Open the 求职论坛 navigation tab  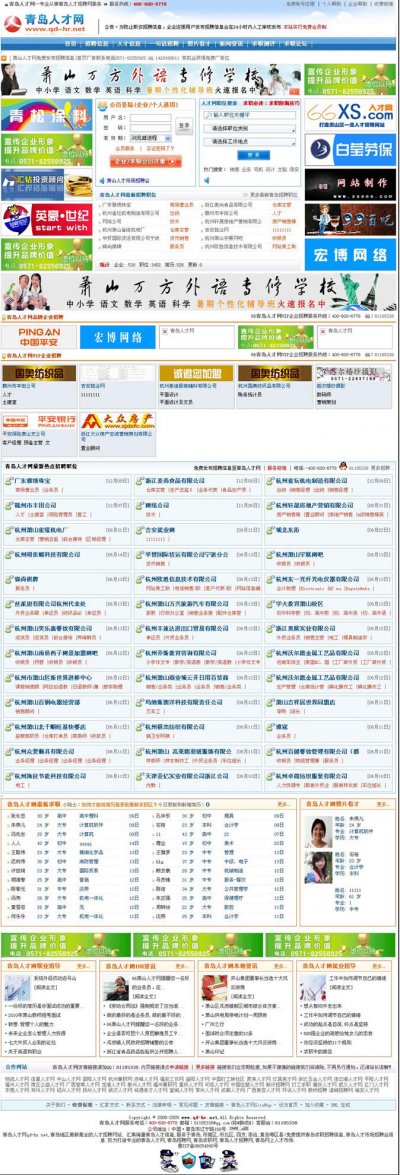(x=295, y=44)
